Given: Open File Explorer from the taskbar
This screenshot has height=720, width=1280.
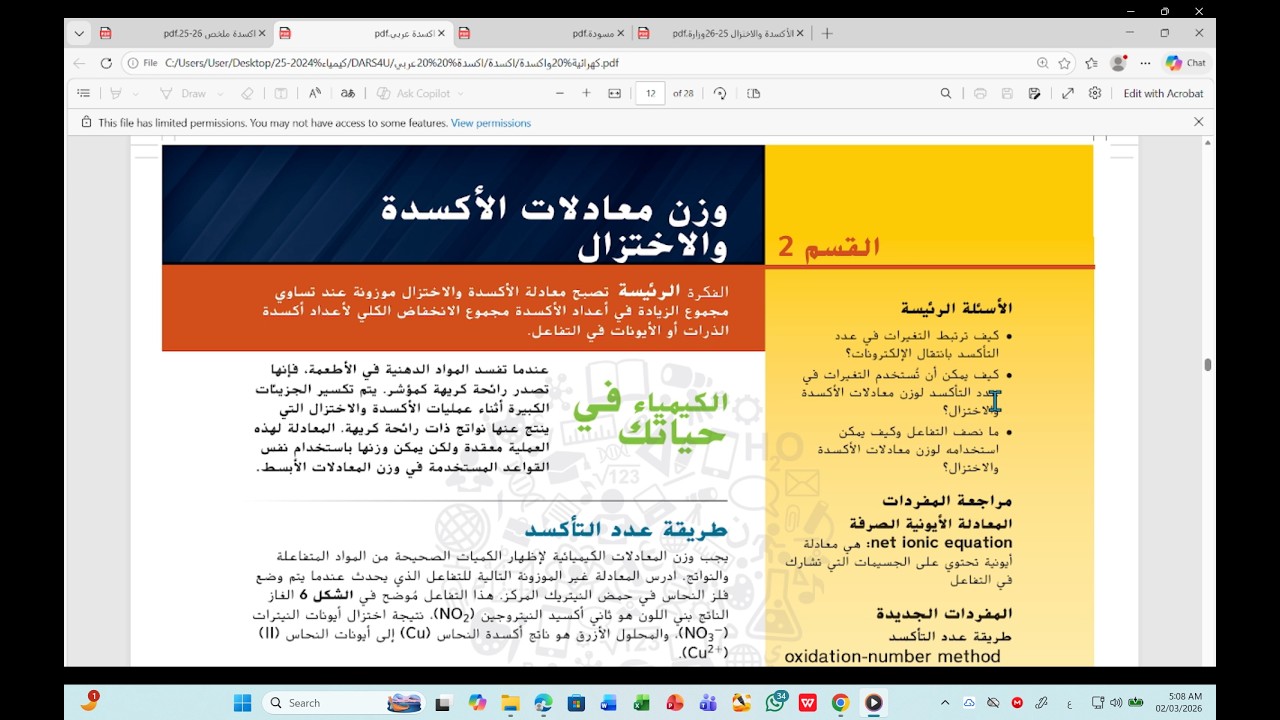Looking at the screenshot, I should 510,703.
